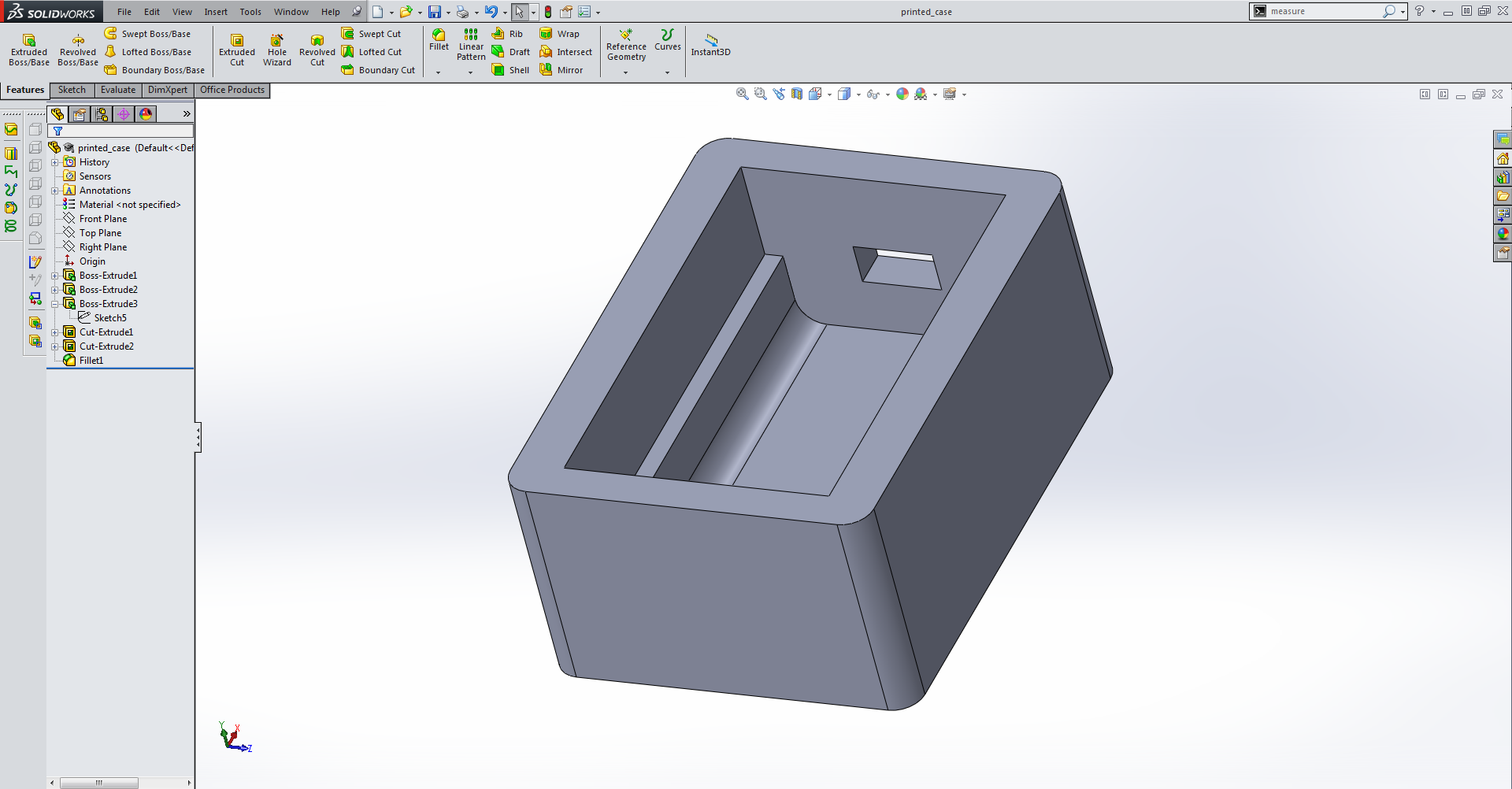The height and width of the screenshot is (789, 1512).
Task: Switch to Office Products tab
Action: click(232, 90)
